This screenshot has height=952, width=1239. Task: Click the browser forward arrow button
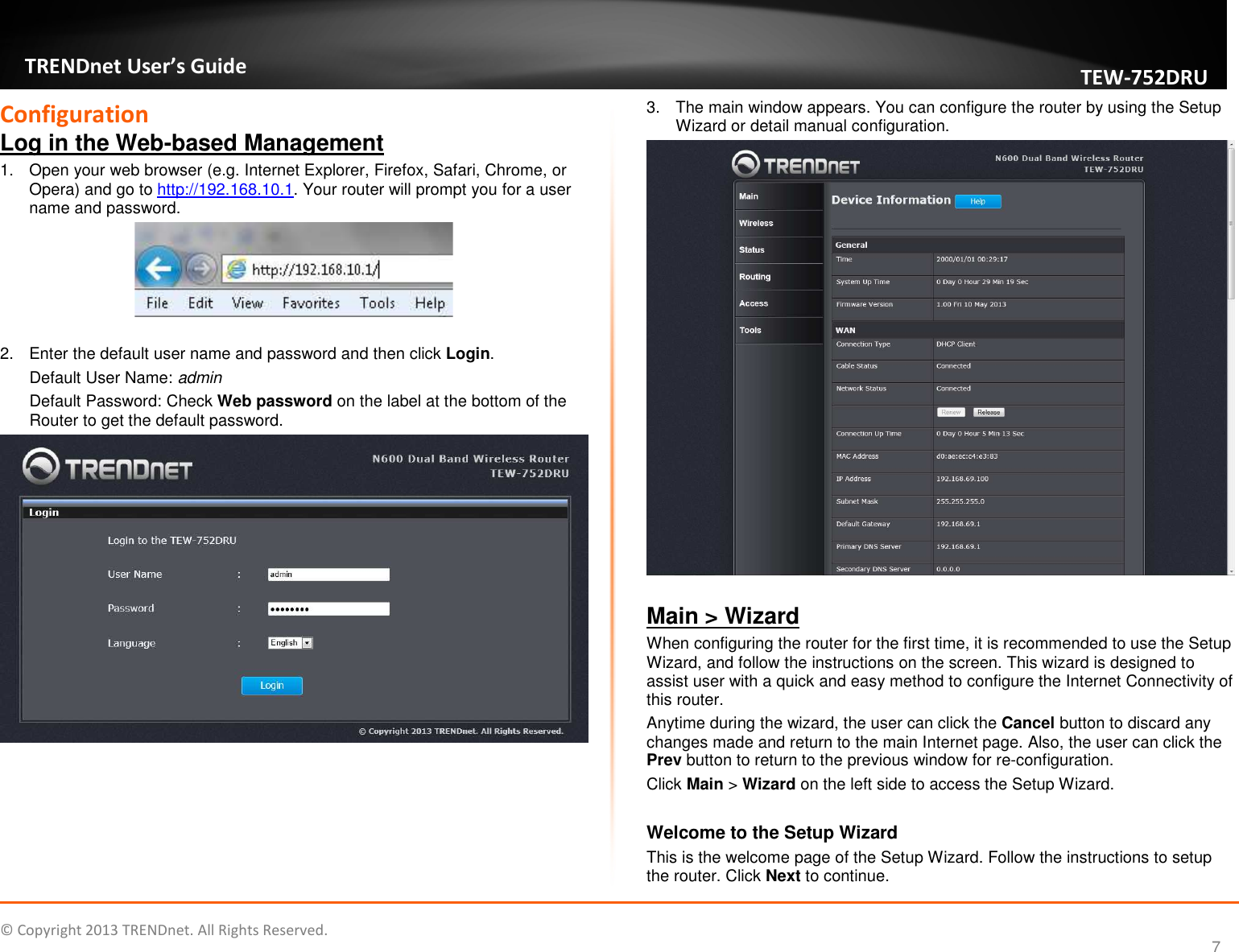202,269
